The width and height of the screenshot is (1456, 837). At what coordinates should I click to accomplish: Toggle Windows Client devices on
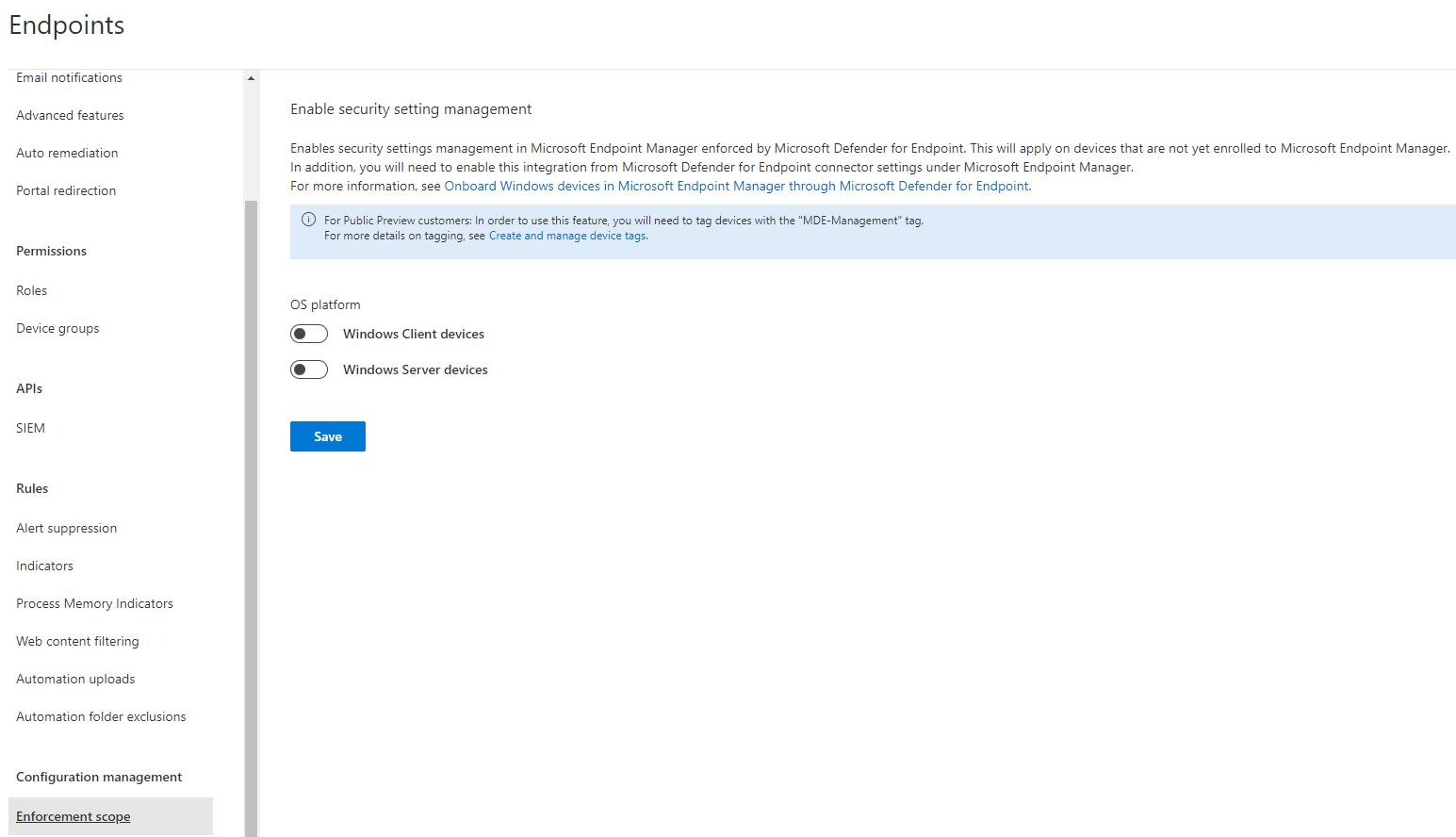pyautogui.click(x=309, y=333)
